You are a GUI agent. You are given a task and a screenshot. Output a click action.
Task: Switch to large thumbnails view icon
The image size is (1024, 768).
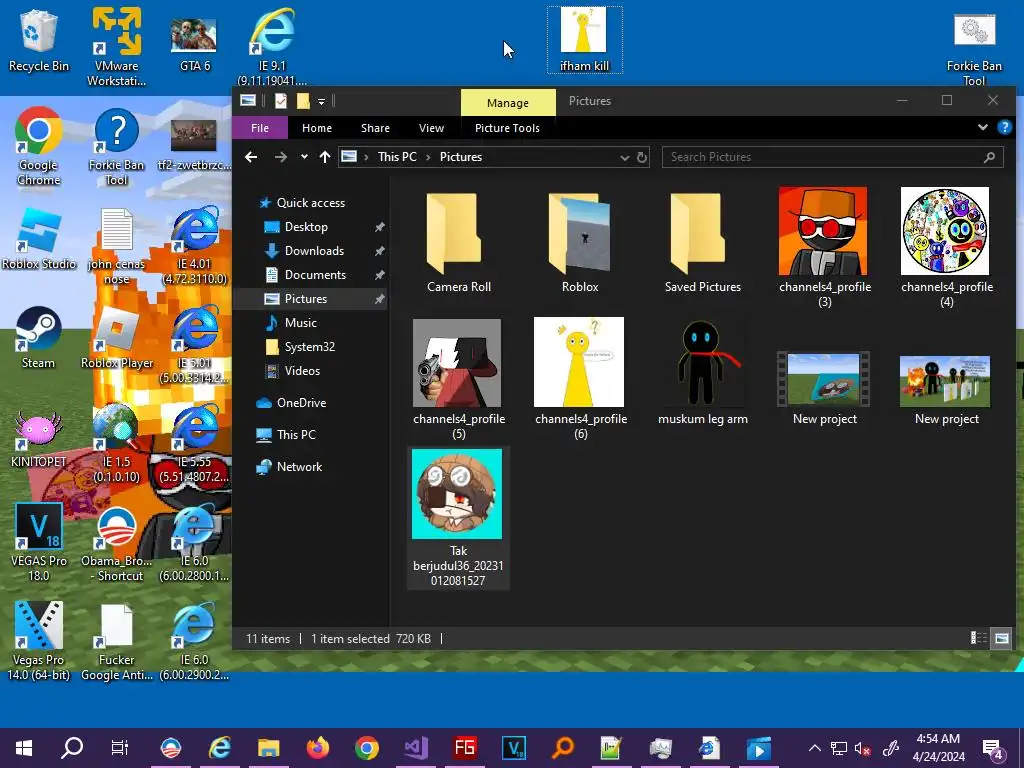(x=1001, y=638)
